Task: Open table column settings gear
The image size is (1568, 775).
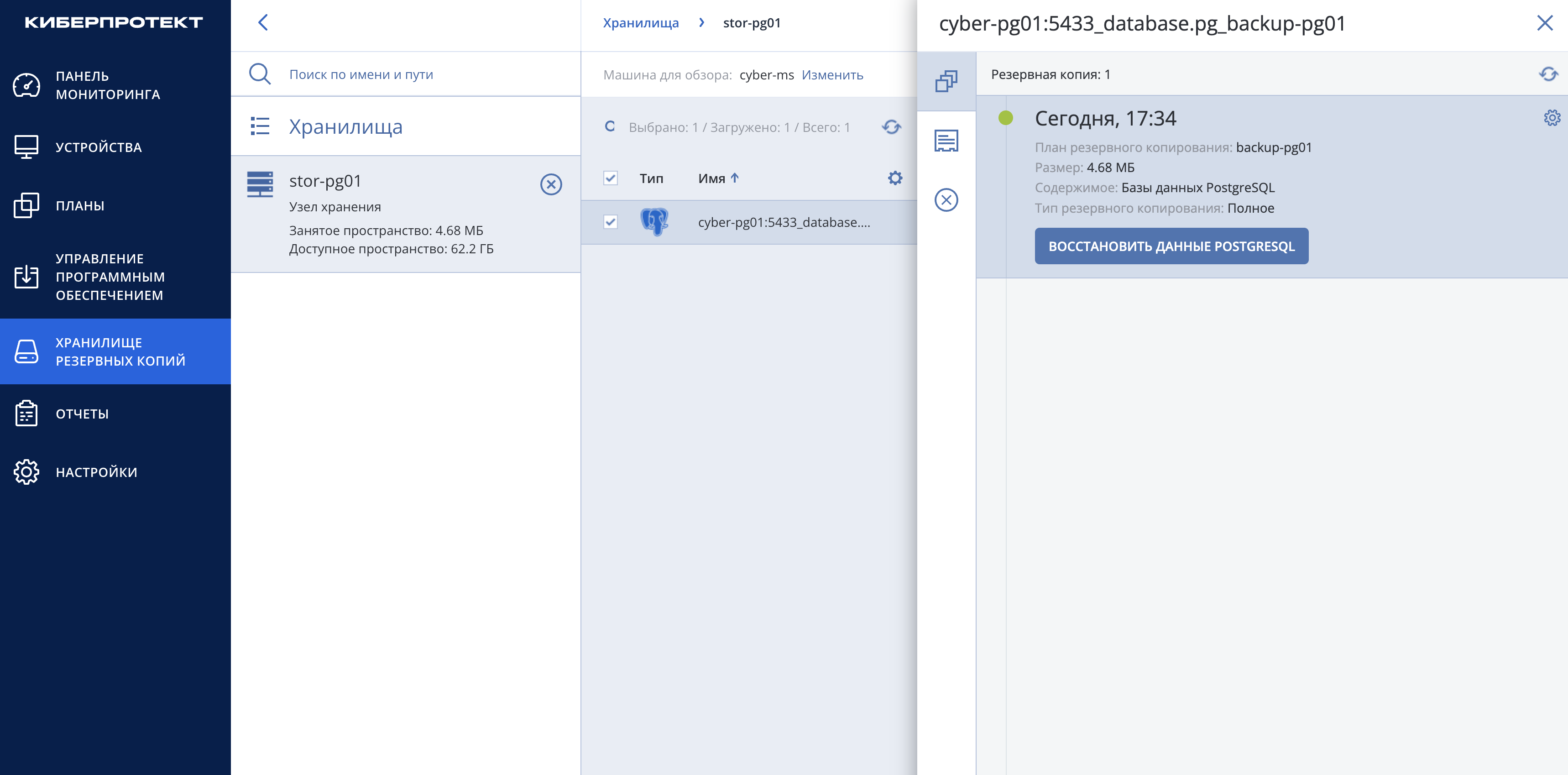Action: pos(895,178)
